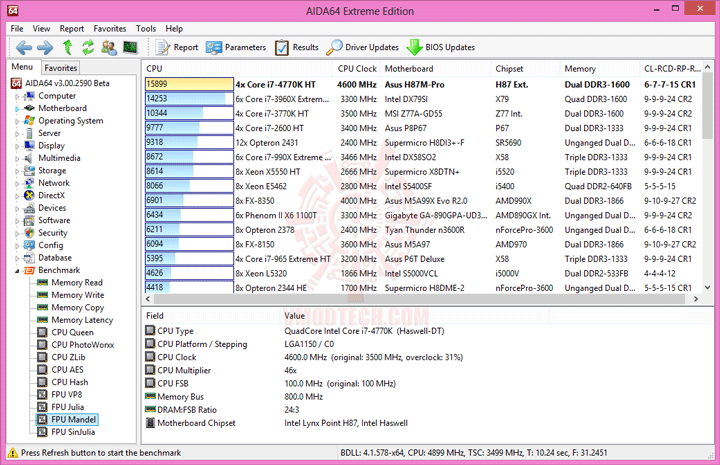This screenshot has height=465, width=720.
Task: Select Server in the tree
Action: [x=49, y=133]
